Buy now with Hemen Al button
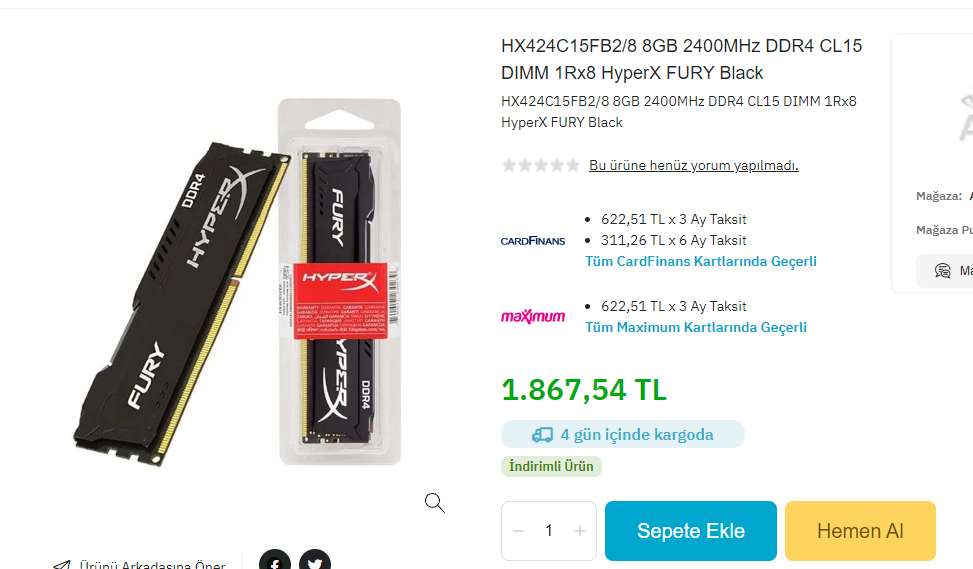Screen dimensions: 973x569 coord(860,531)
